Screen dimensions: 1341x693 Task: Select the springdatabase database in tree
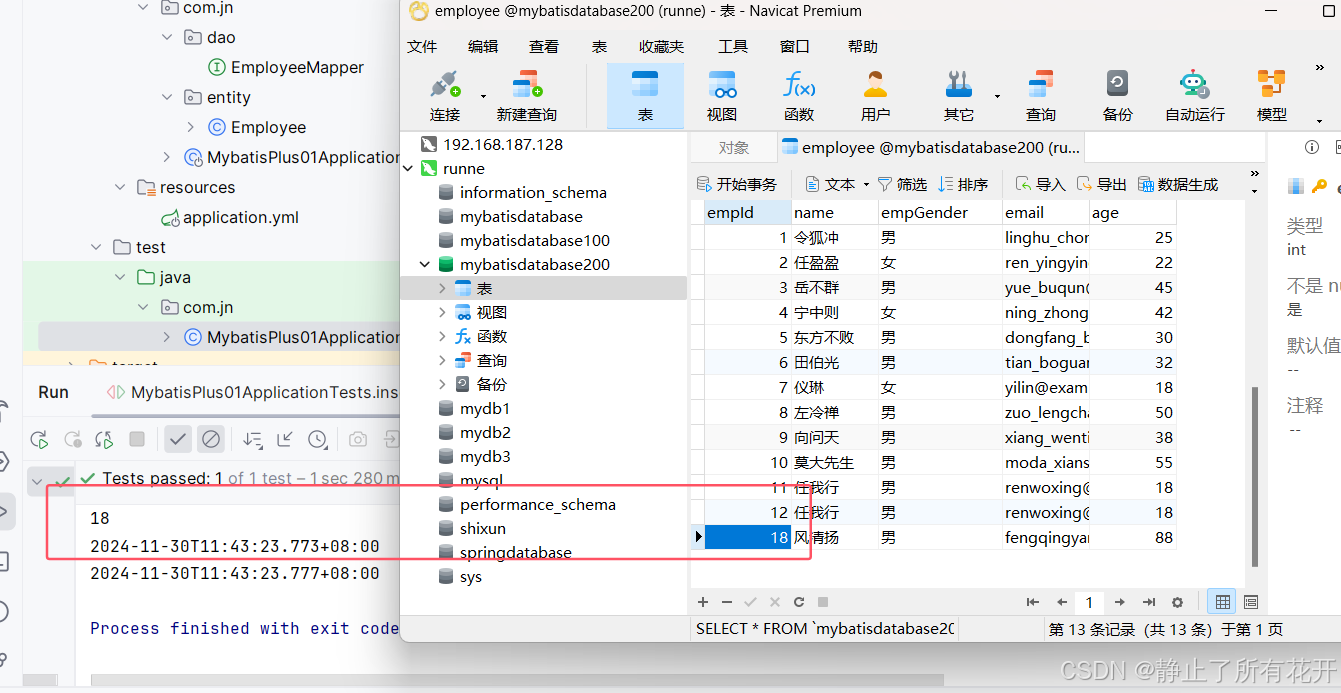[x=515, y=553]
